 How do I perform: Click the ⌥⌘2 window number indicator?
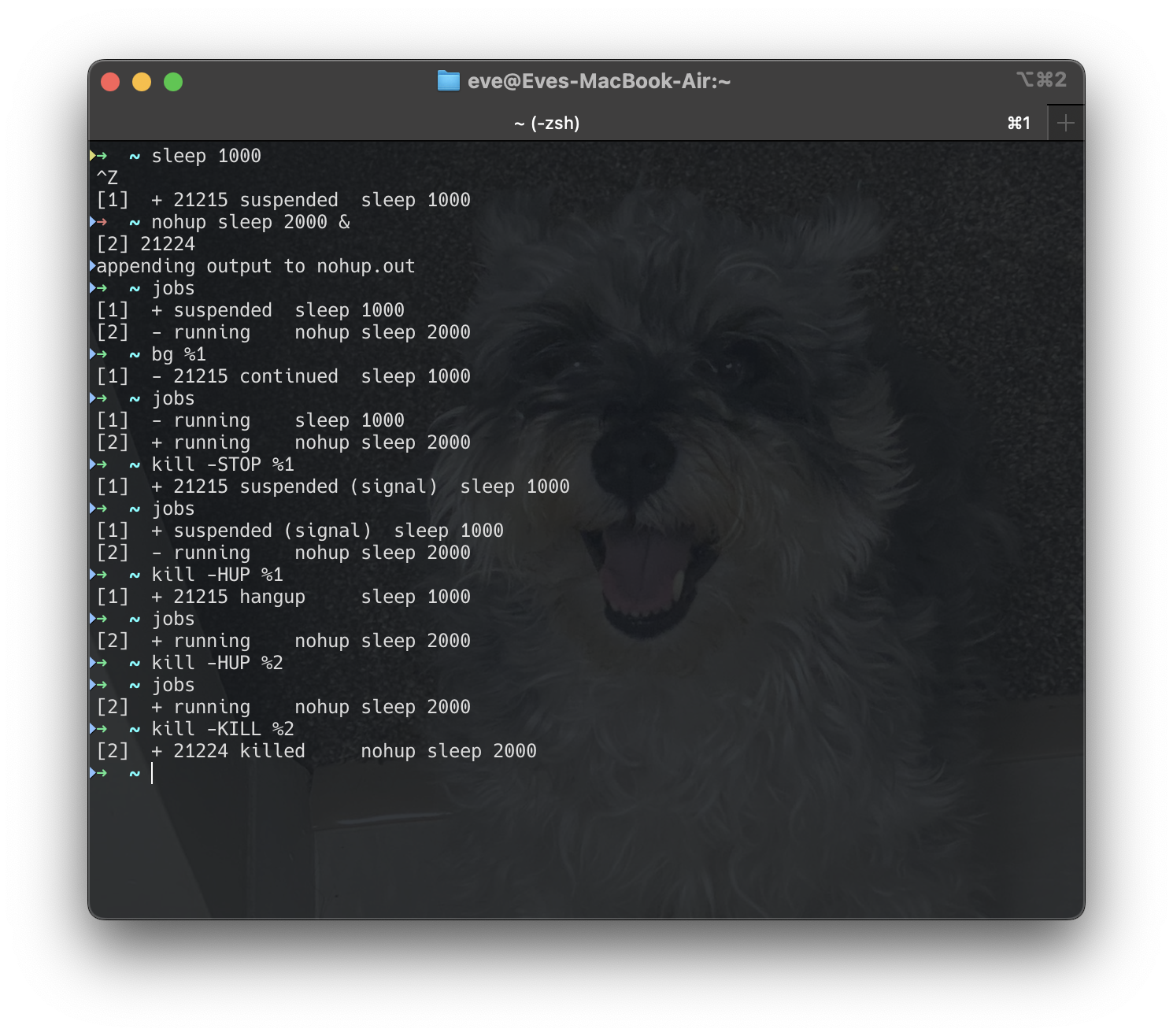click(1041, 80)
